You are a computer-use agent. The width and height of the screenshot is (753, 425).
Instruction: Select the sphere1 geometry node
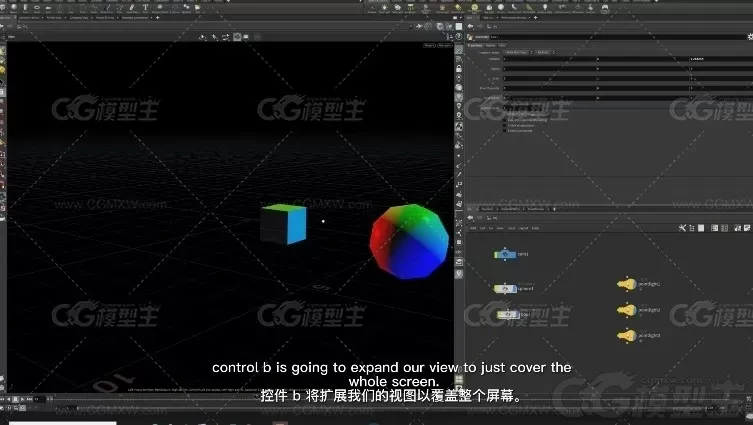[505, 289]
